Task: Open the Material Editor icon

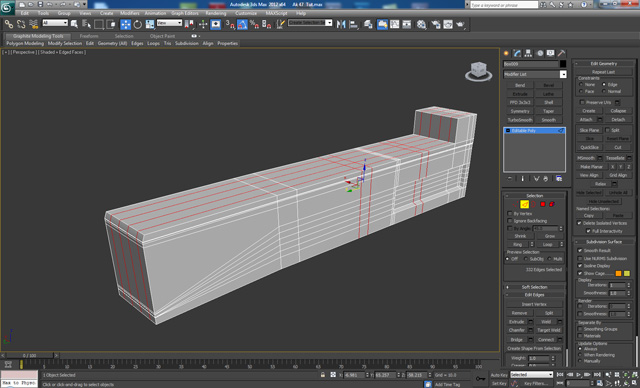Action: (421, 24)
